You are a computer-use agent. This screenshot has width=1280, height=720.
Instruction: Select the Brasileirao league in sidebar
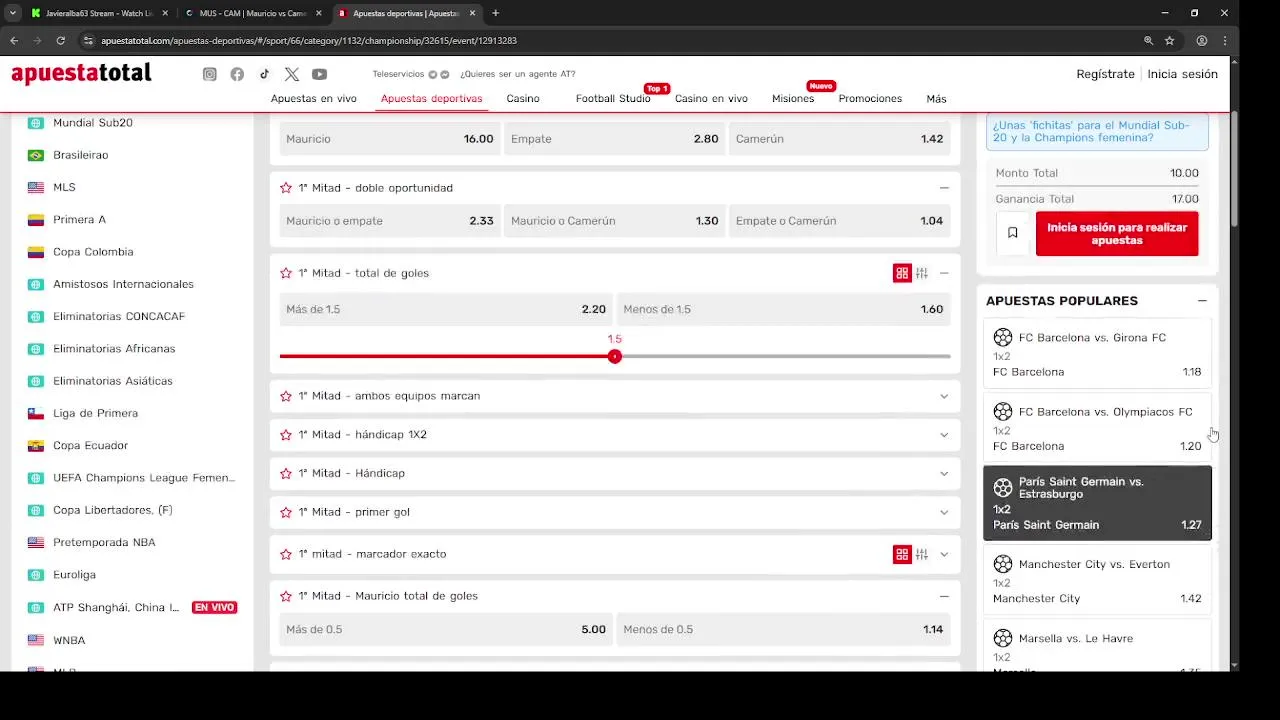tap(81, 155)
